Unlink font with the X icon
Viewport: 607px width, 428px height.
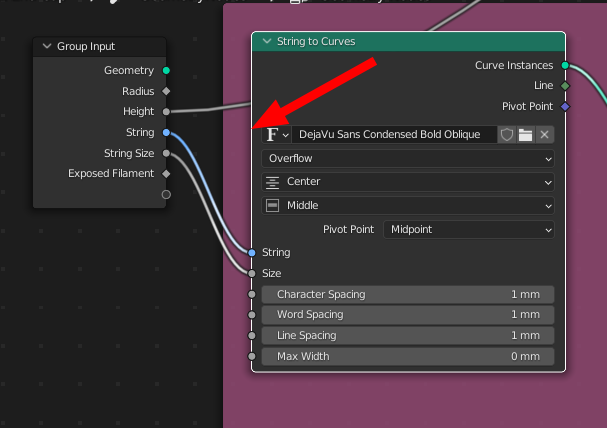click(x=544, y=135)
